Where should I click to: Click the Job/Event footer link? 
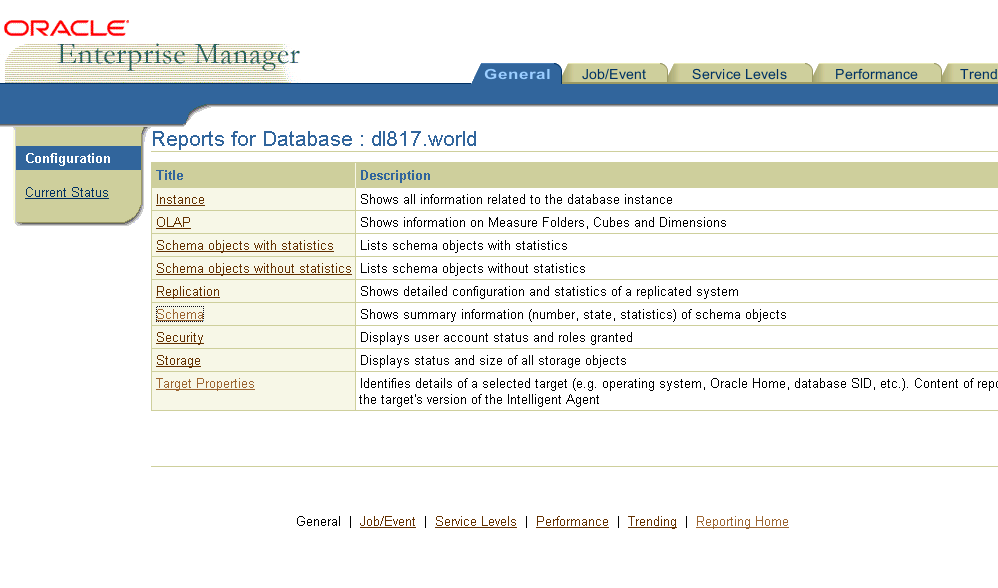(x=387, y=522)
